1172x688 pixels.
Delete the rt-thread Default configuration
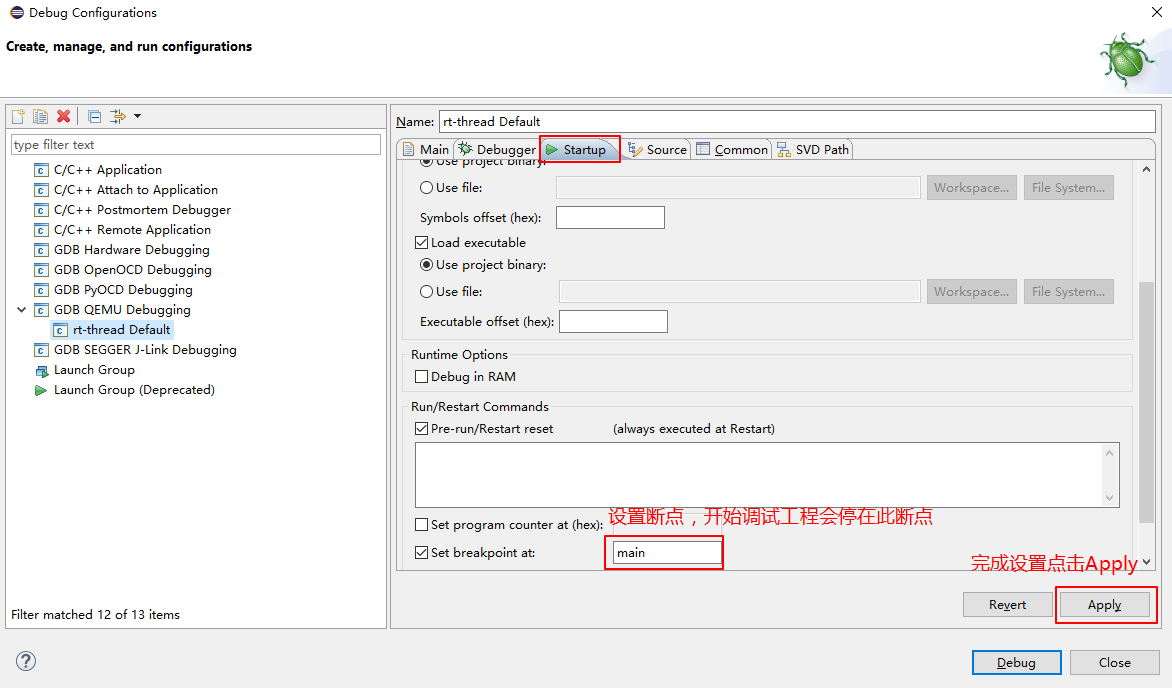pyautogui.click(x=63, y=115)
